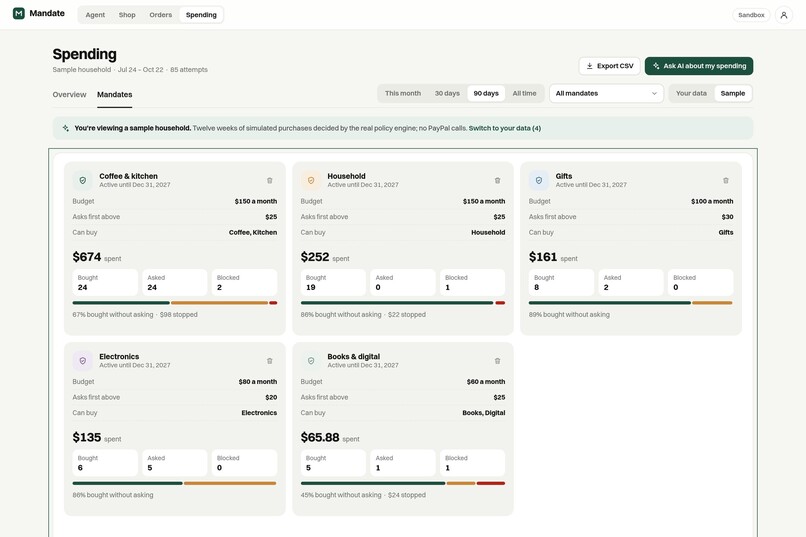Follow the Switch to your data link
This screenshot has width=806, height=537.
[505, 128]
